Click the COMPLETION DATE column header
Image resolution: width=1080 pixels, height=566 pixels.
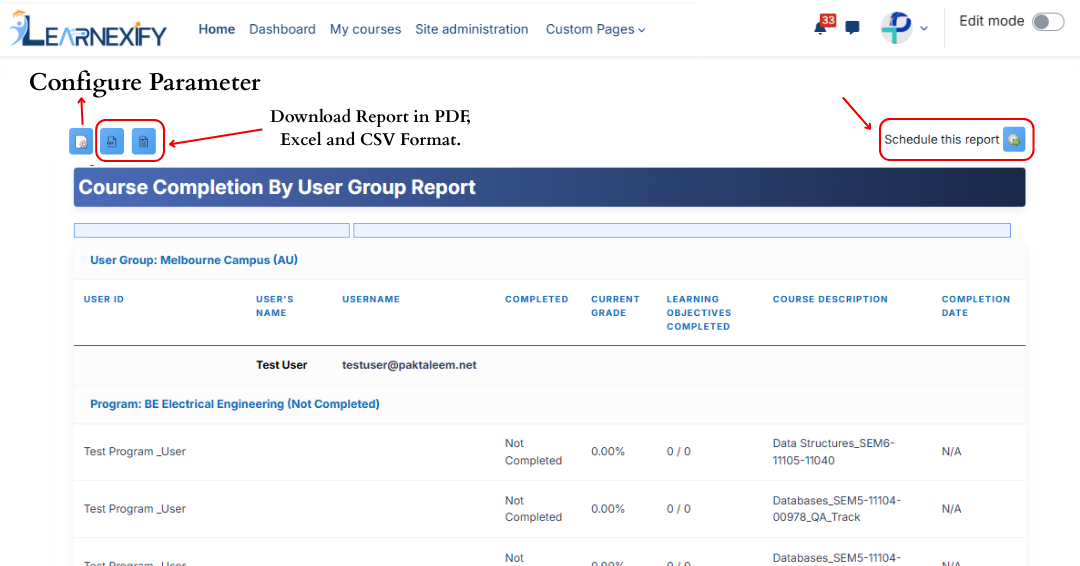pyautogui.click(x=975, y=306)
